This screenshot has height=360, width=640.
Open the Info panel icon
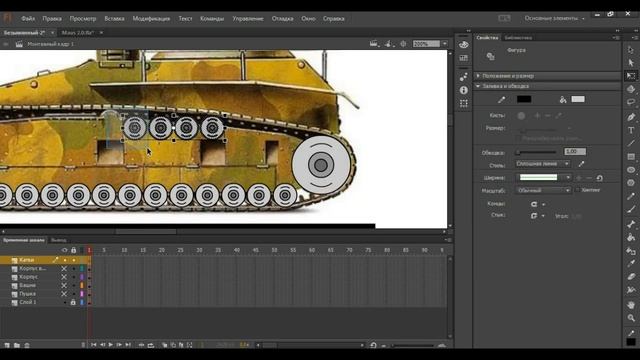(464, 90)
